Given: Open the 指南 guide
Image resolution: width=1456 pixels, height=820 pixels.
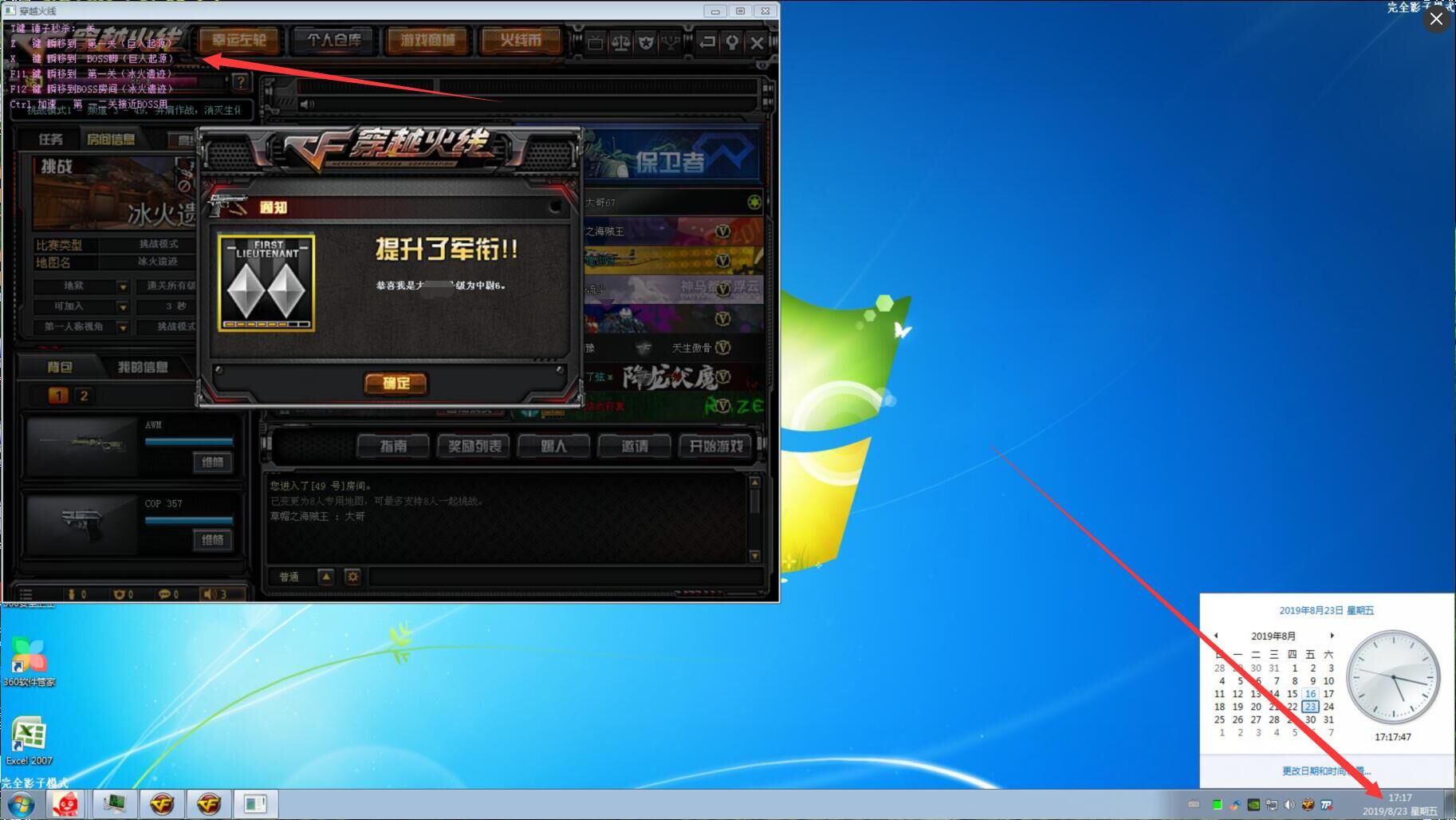Looking at the screenshot, I should point(393,446).
